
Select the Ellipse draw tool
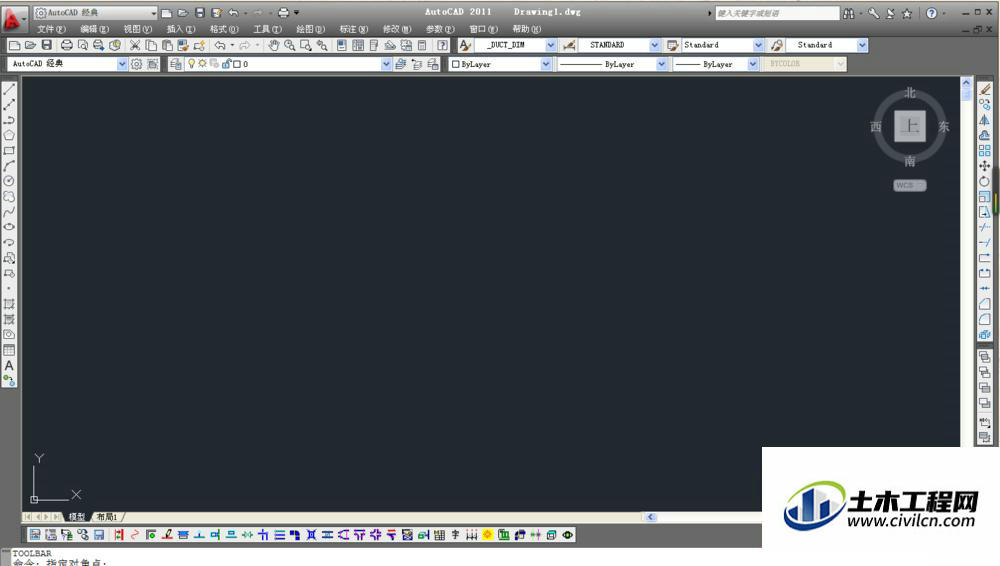(x=9, y=227)
